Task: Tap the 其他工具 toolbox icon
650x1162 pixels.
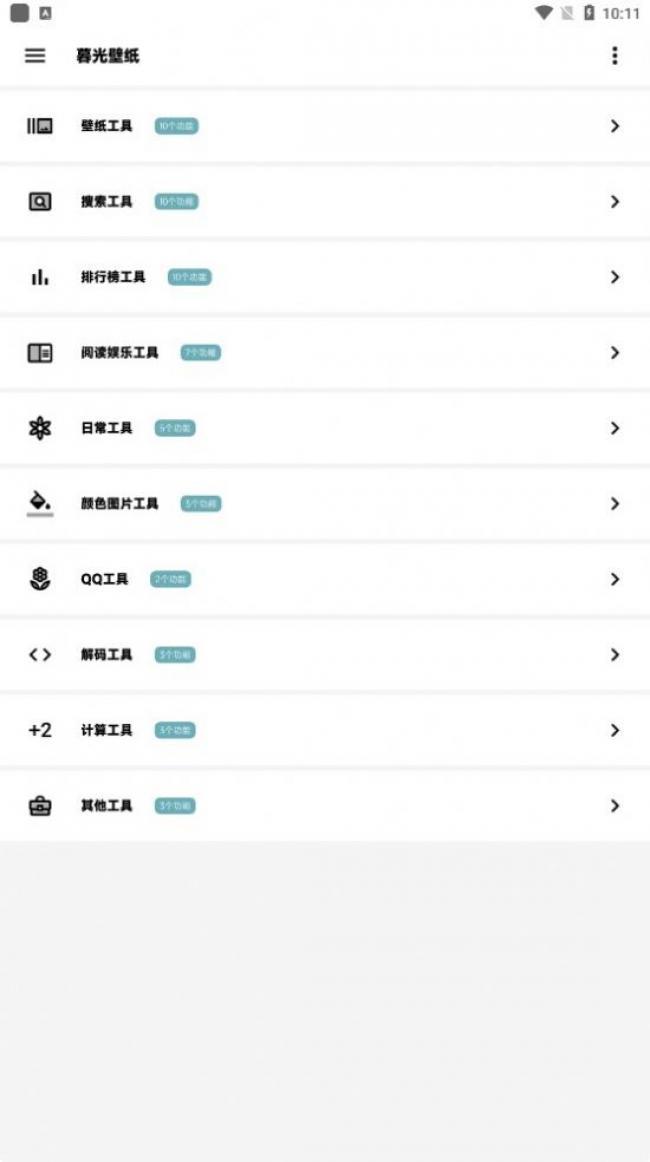Action: click(x=40, y=806)
